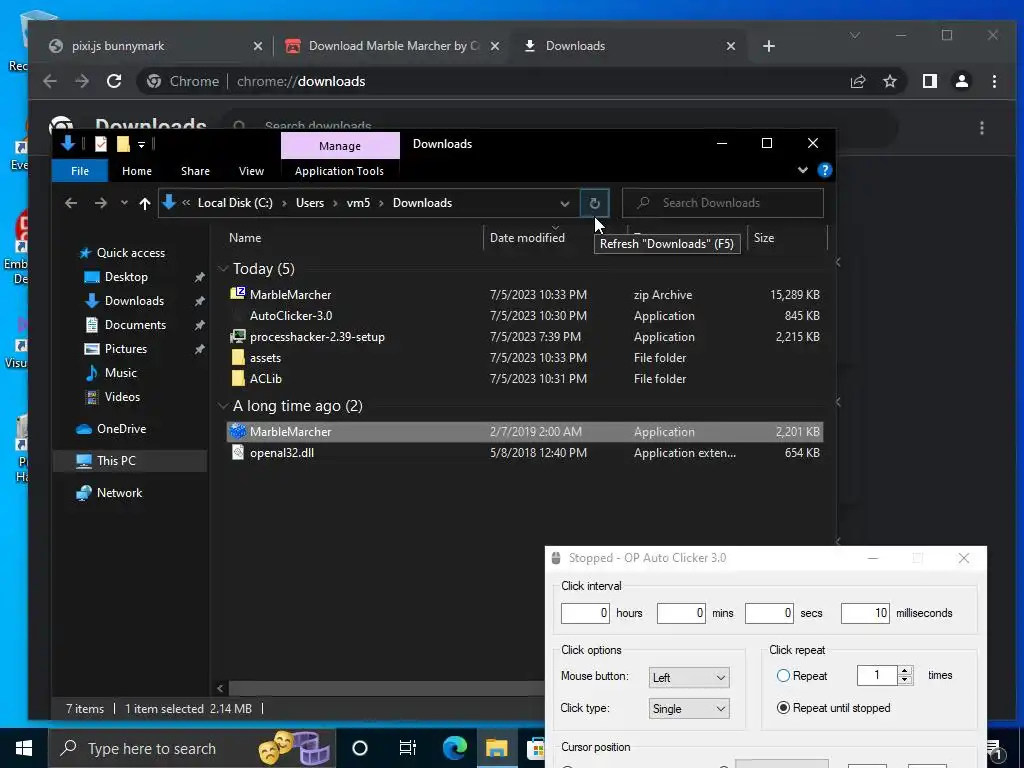Click the Properties icon in quick access toolbar

pyautogui.click(x=101, y=144)
